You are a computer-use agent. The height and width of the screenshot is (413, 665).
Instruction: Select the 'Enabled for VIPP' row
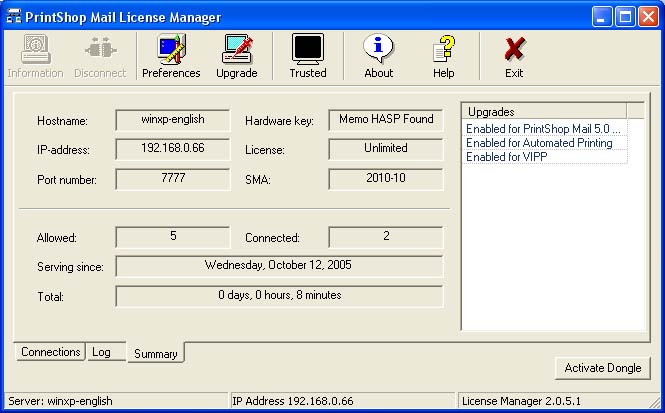[x=545, y=157]
